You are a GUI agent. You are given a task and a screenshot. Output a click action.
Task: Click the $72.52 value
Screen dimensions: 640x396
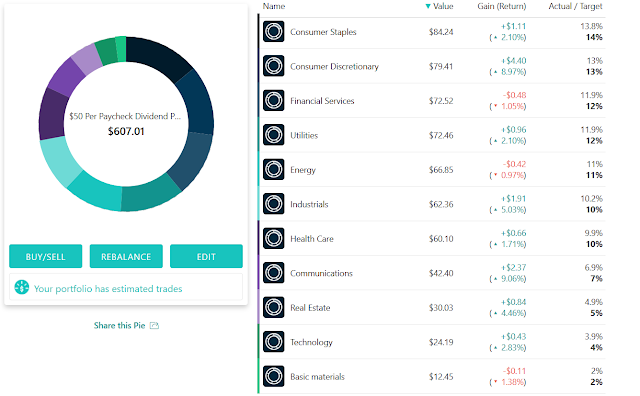pyautogui.click(x=441, y=101)
